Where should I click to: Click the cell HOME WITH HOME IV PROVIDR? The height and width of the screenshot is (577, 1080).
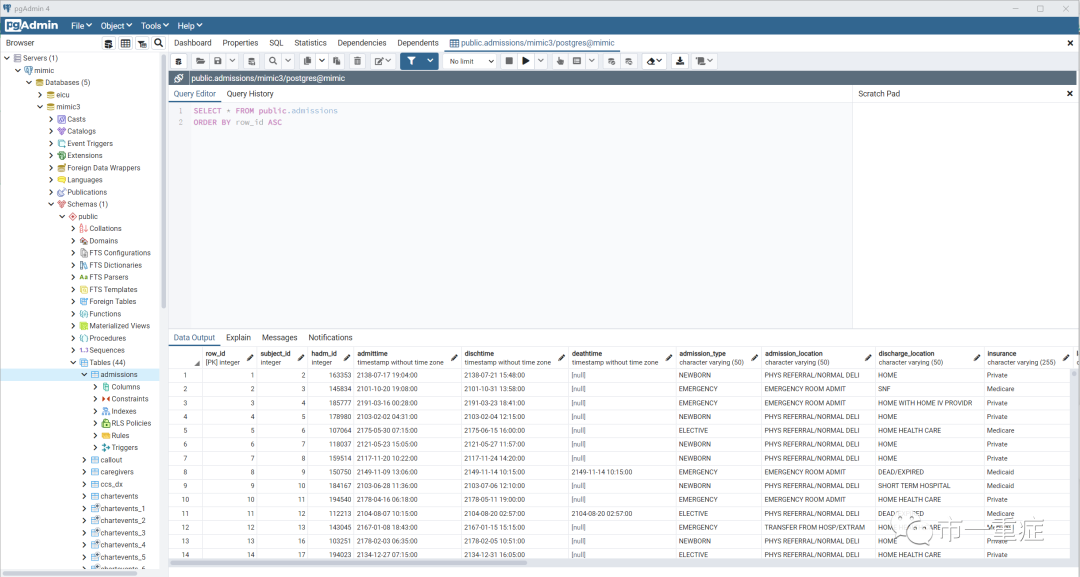929,403
